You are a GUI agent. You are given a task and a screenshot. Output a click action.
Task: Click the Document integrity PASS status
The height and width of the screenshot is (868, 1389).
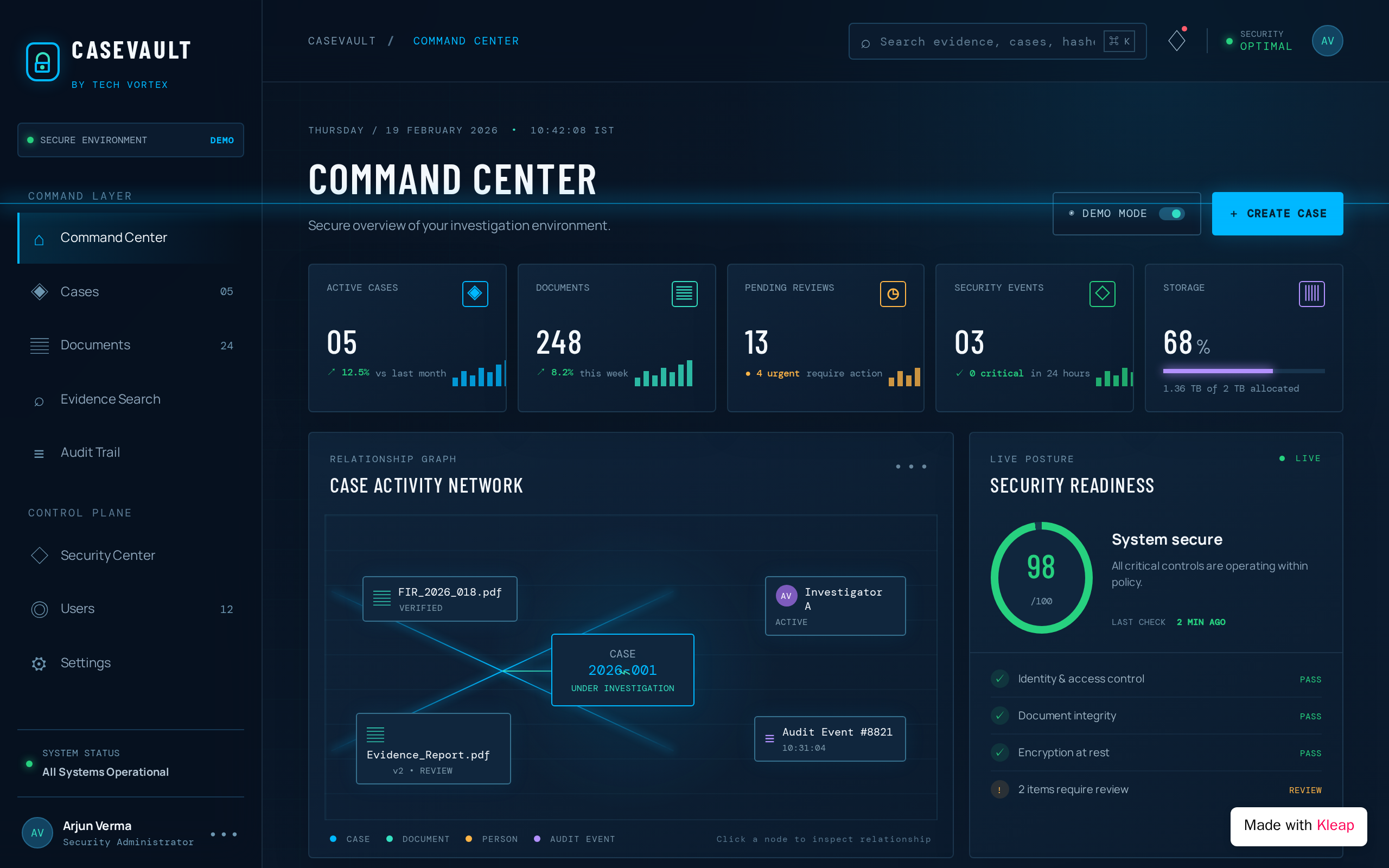(x=1310, y=717)
